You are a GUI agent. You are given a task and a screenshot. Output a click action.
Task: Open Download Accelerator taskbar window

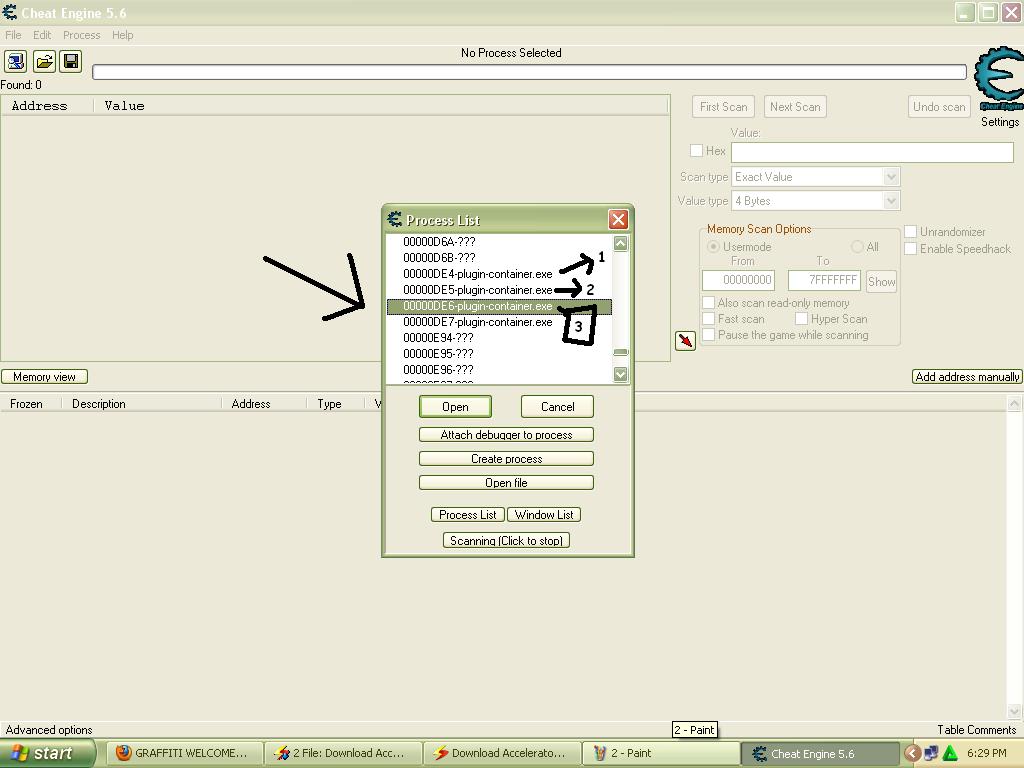pyautogui.click(x=501, y=753)
